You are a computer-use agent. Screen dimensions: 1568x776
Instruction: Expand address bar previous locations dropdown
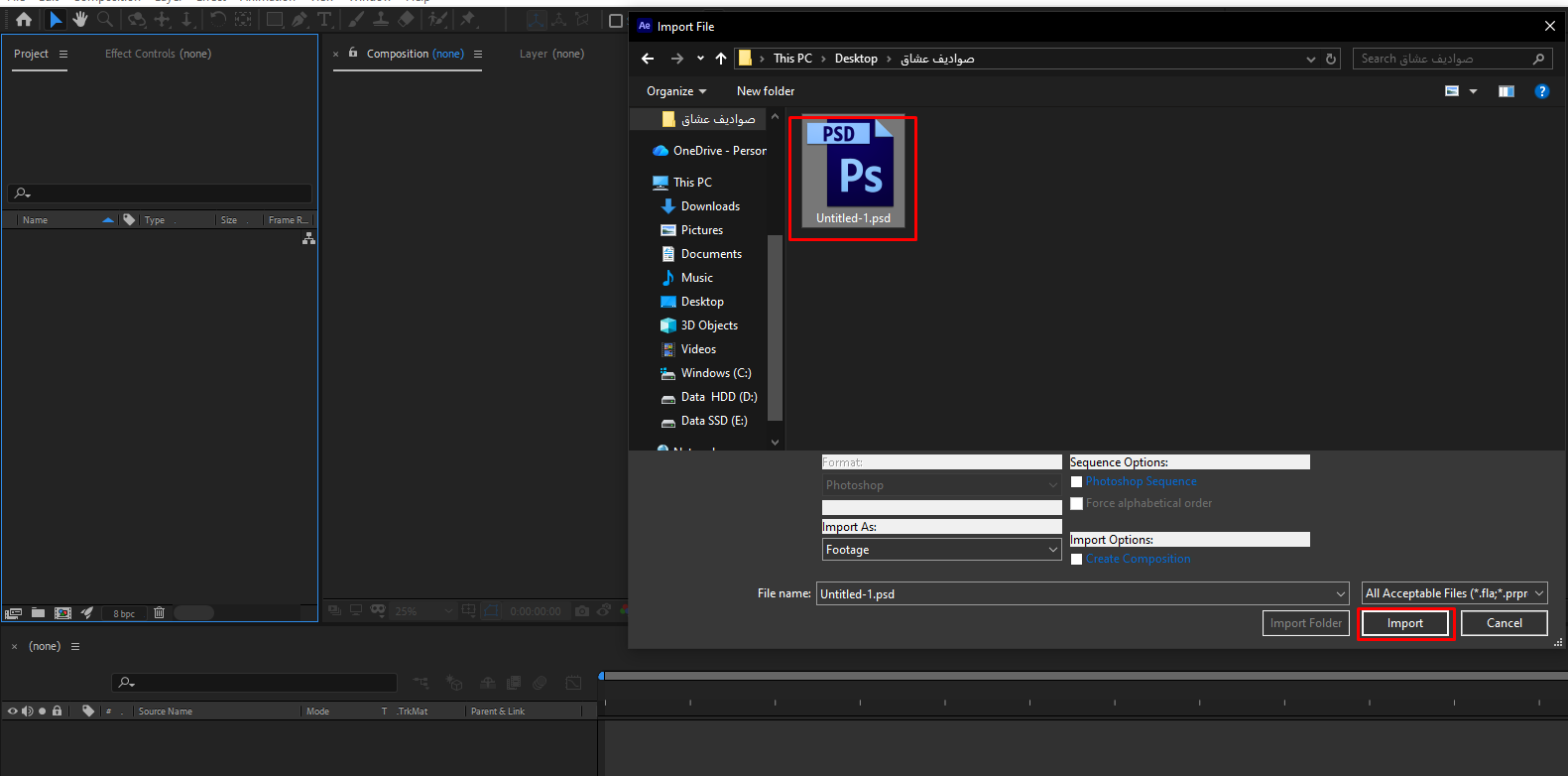tap(1311, 60)
